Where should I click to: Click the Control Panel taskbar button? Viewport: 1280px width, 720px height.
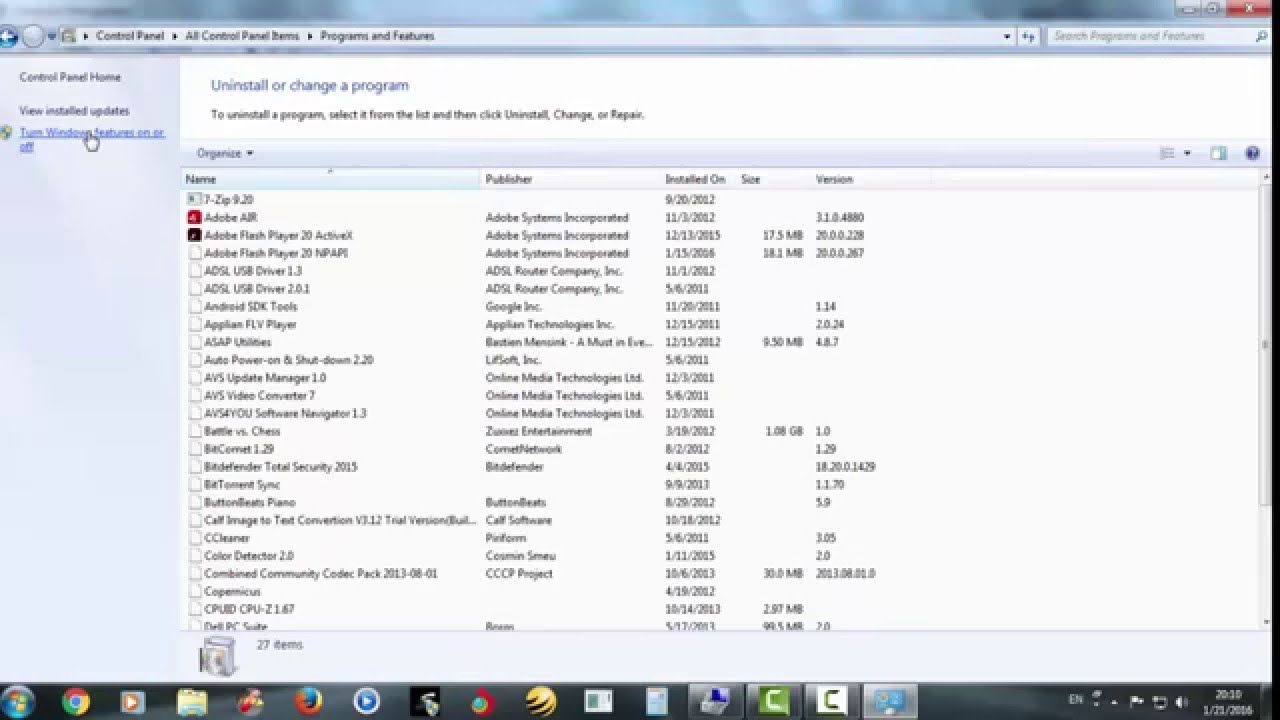(889, 702)
